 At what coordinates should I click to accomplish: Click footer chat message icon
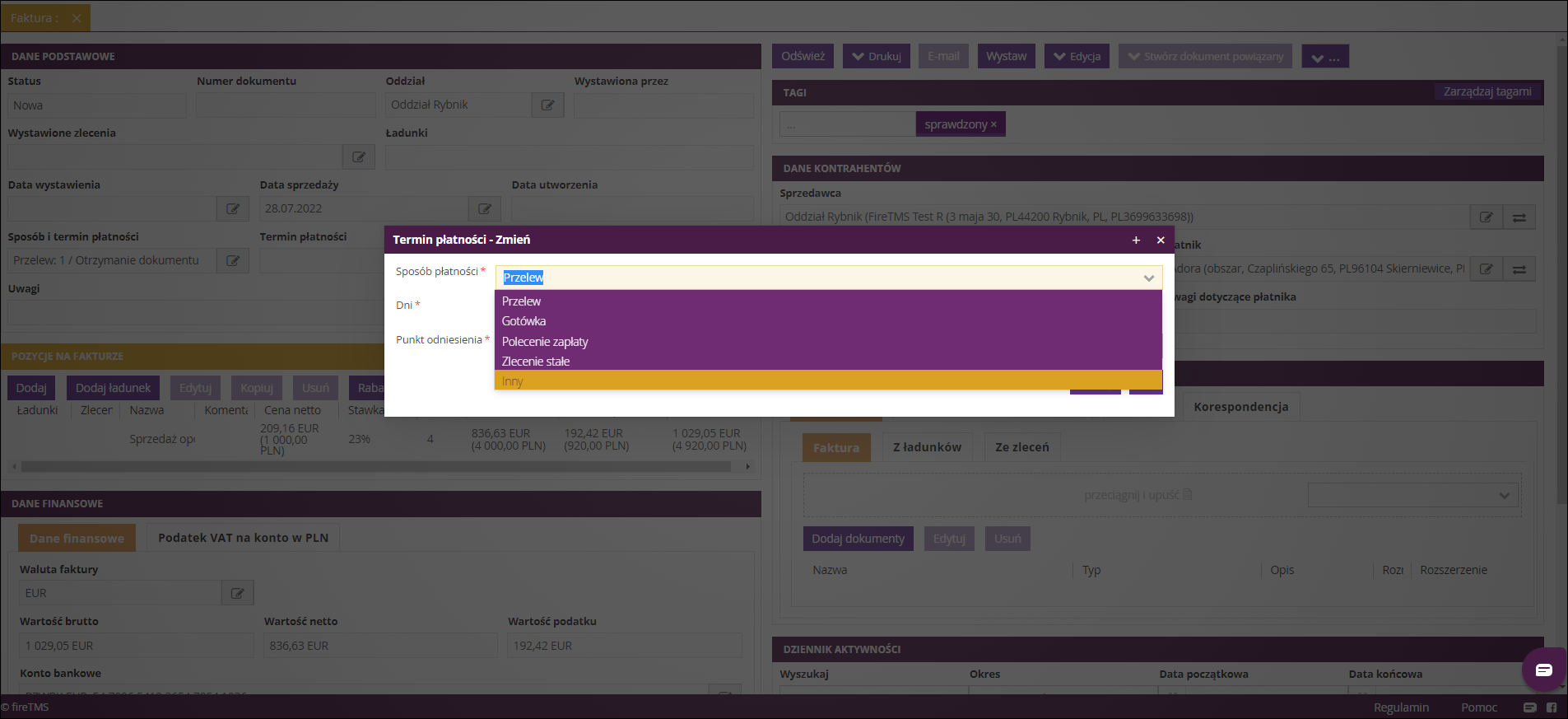(1529, 707)
